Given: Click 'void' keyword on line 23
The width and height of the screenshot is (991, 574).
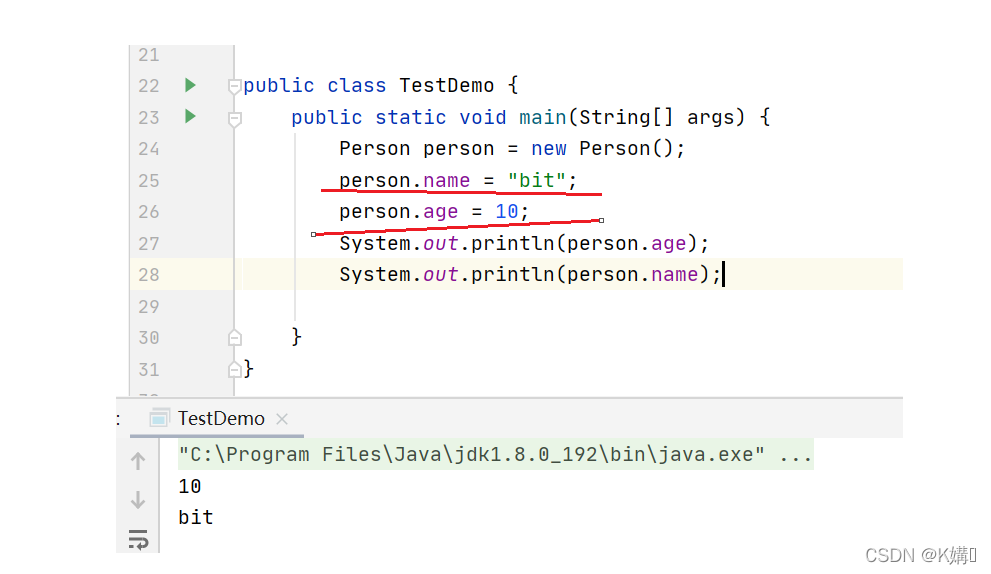Looking at the screenshot, I should click(x=483, y=117).
